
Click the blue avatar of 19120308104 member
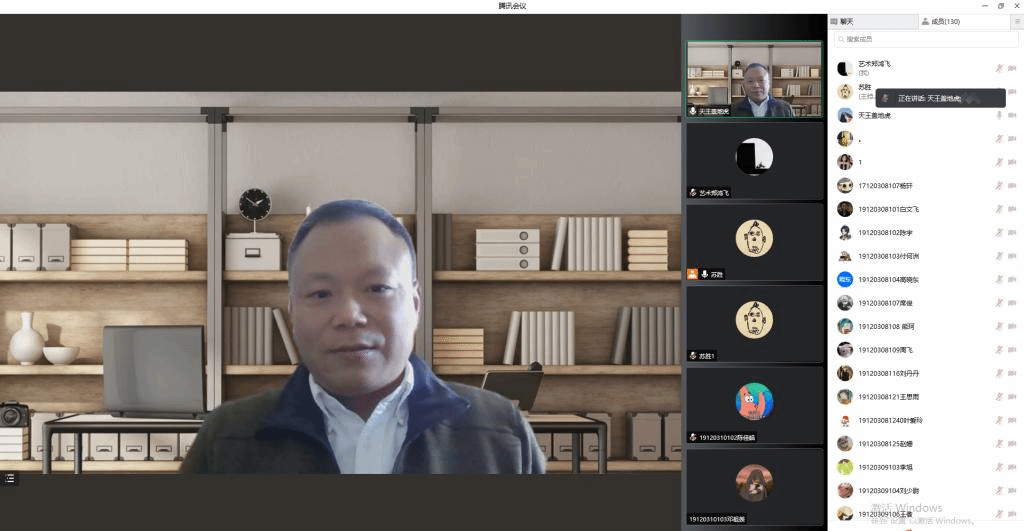click(845, 279)
